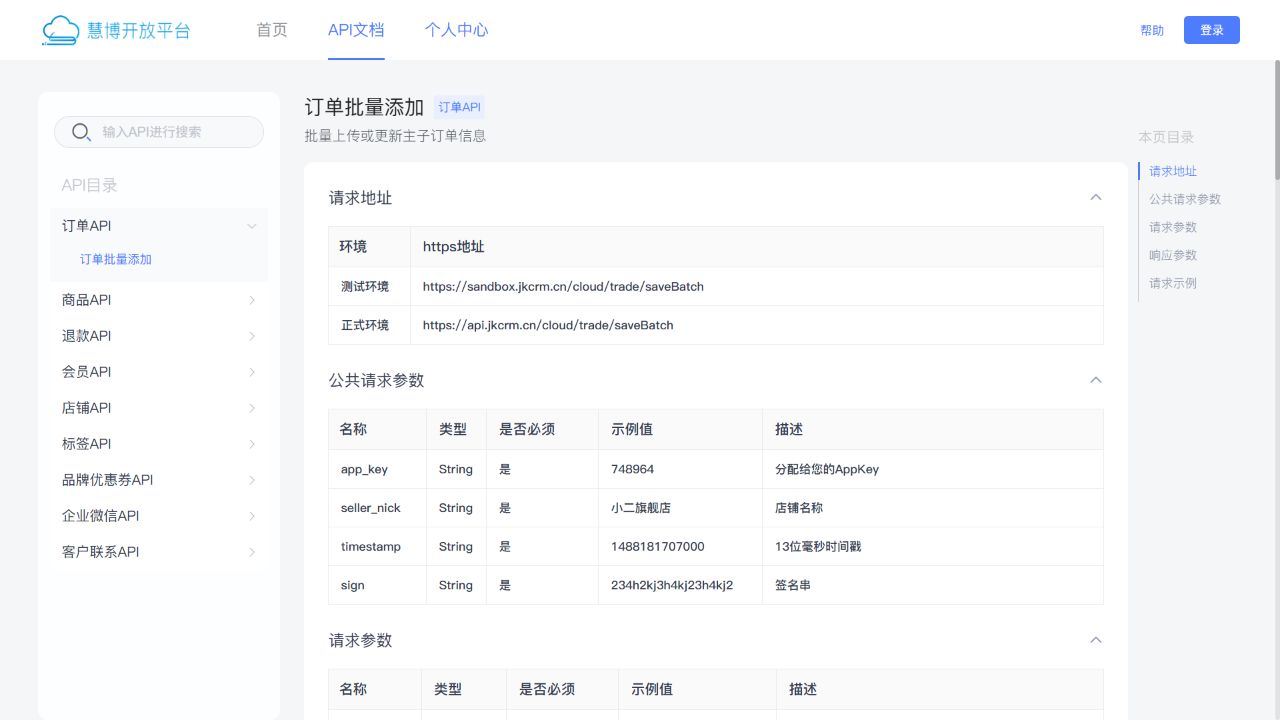Expand the 店铺API category
Viewport: 1280px width, 720px height.
coord(159,408)
